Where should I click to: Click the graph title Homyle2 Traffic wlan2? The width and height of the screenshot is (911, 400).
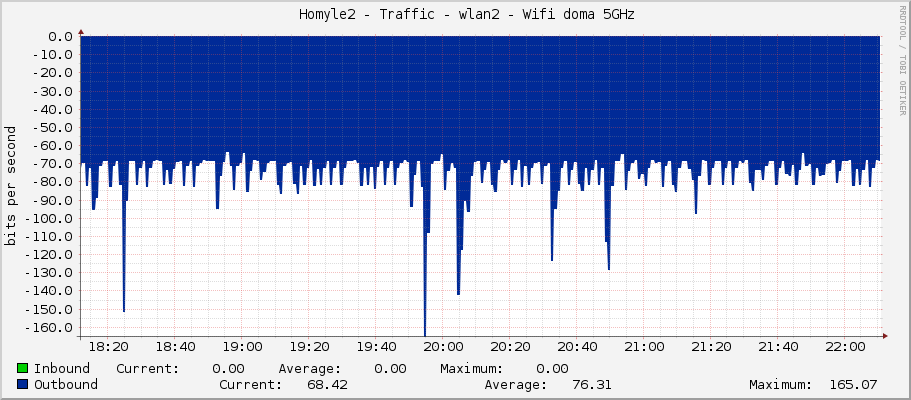pyautogui.click(x=467, y=15)
